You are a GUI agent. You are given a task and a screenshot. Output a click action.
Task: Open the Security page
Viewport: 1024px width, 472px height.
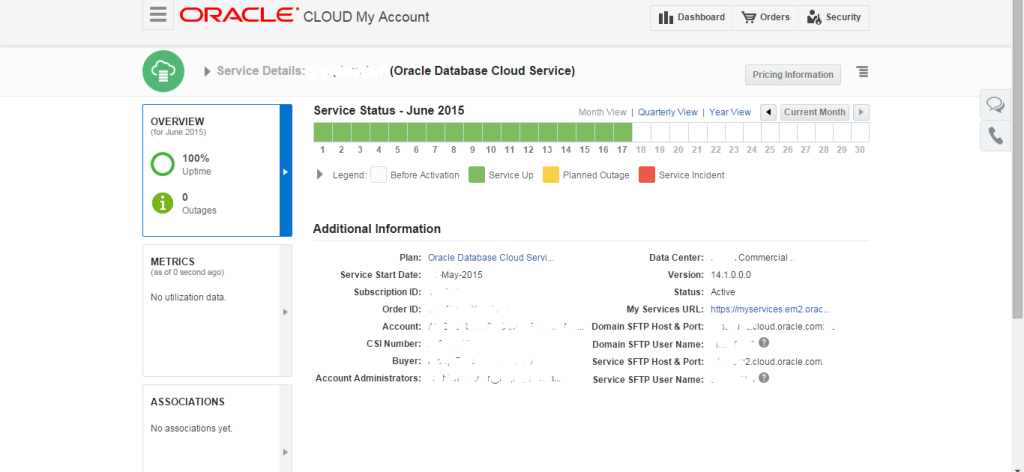coord(834,18)
